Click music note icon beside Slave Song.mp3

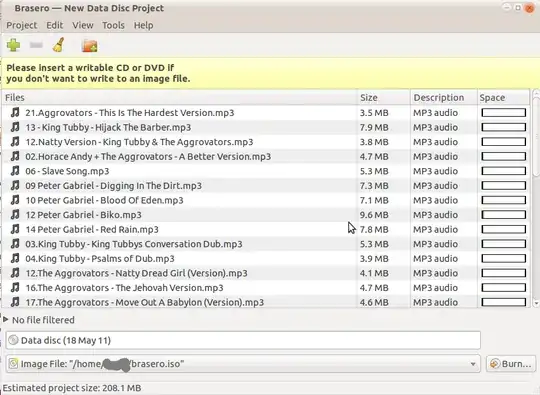(x=15, y=171)
